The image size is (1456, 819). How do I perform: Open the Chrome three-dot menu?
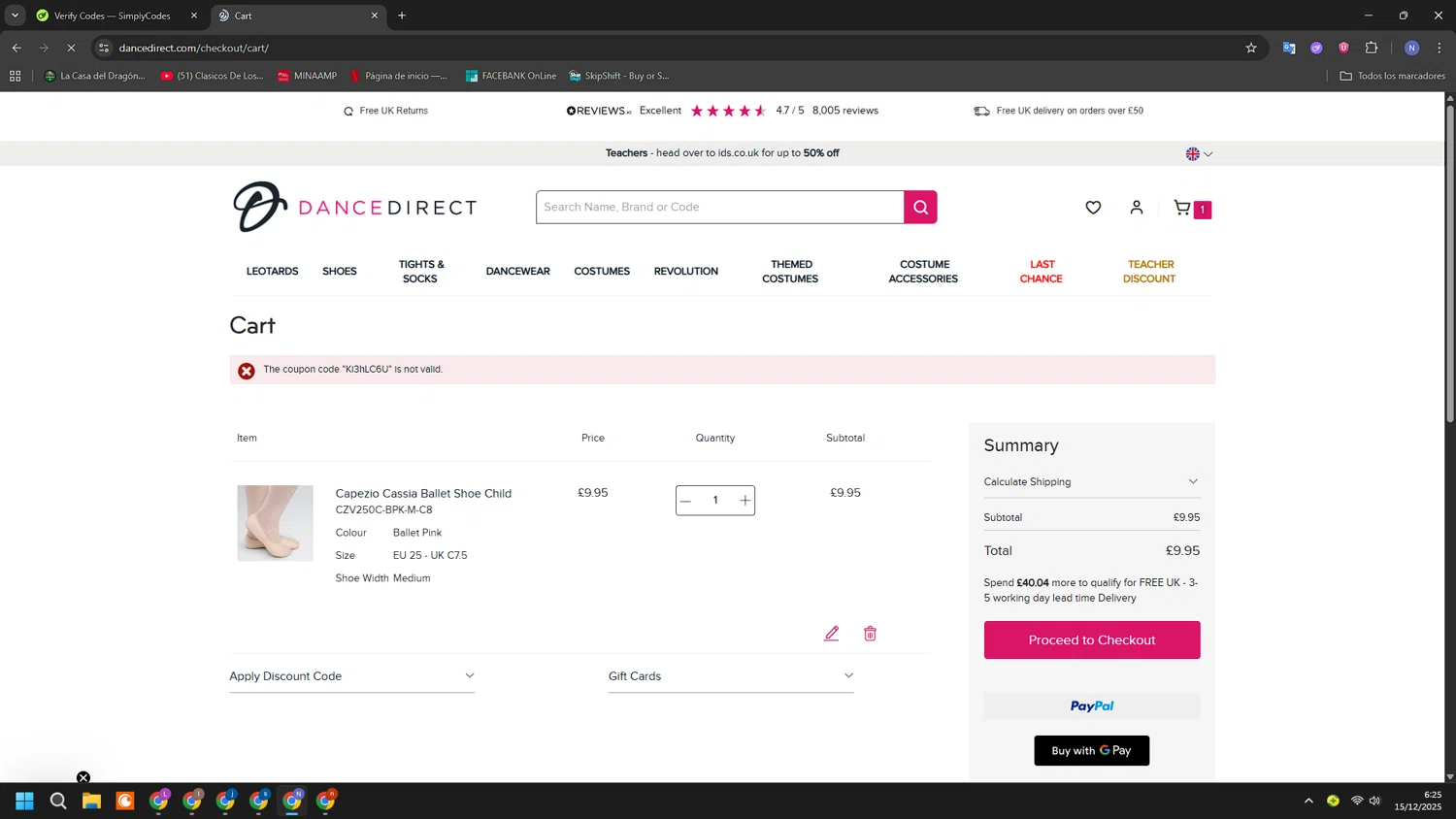[1439, 48]
